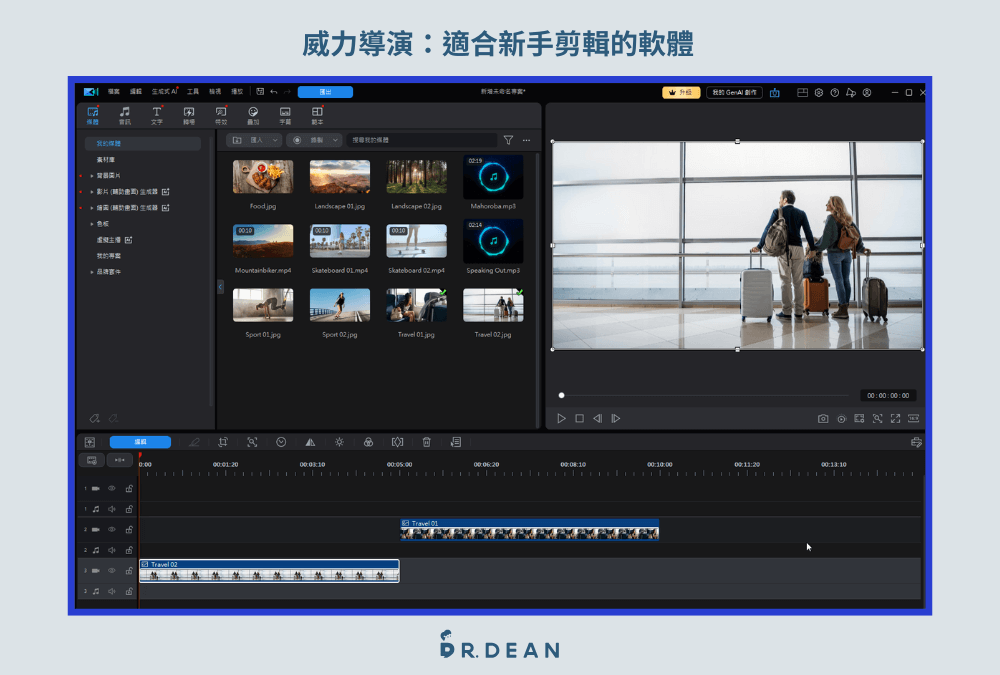Open the 特效 effects tab
The width and height of the screenshot is (1000, 675).
[221, 115]
